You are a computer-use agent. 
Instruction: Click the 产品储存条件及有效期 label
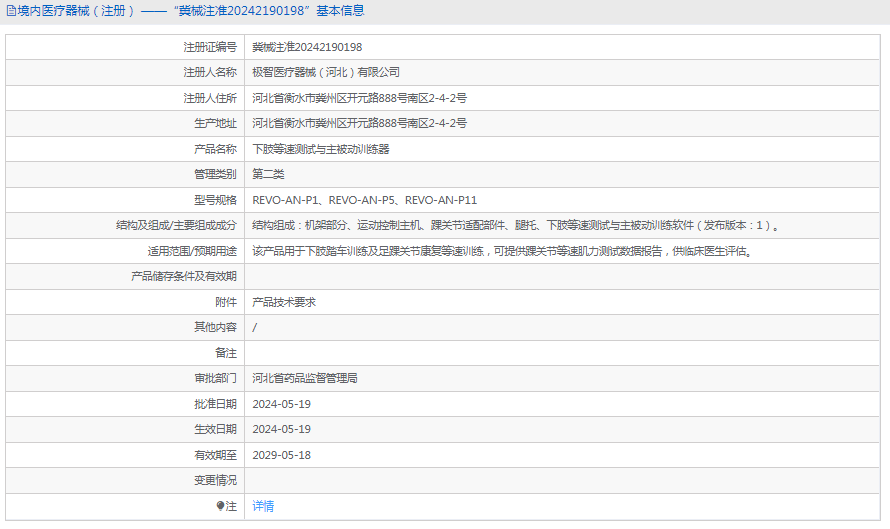[x=183, y=276]
